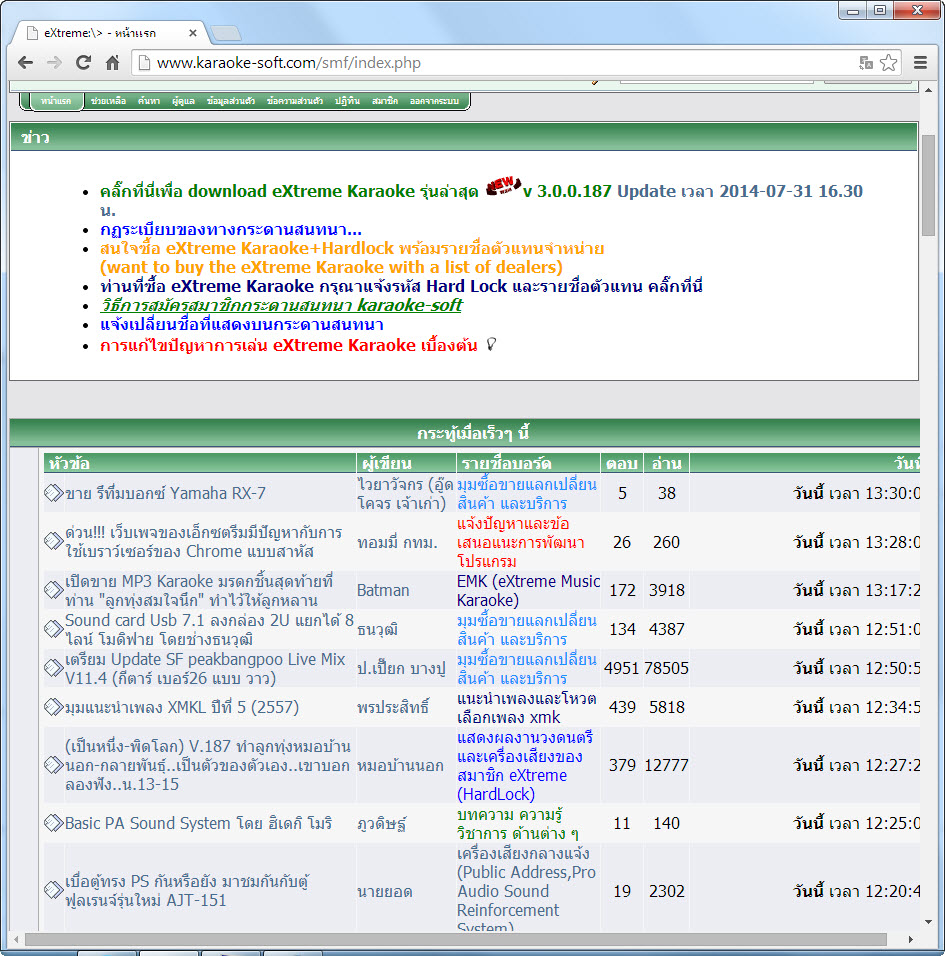Screen dimensions: 945x956
Task: Open the ปฏิทิน menu item
Action: click(347, 101)
